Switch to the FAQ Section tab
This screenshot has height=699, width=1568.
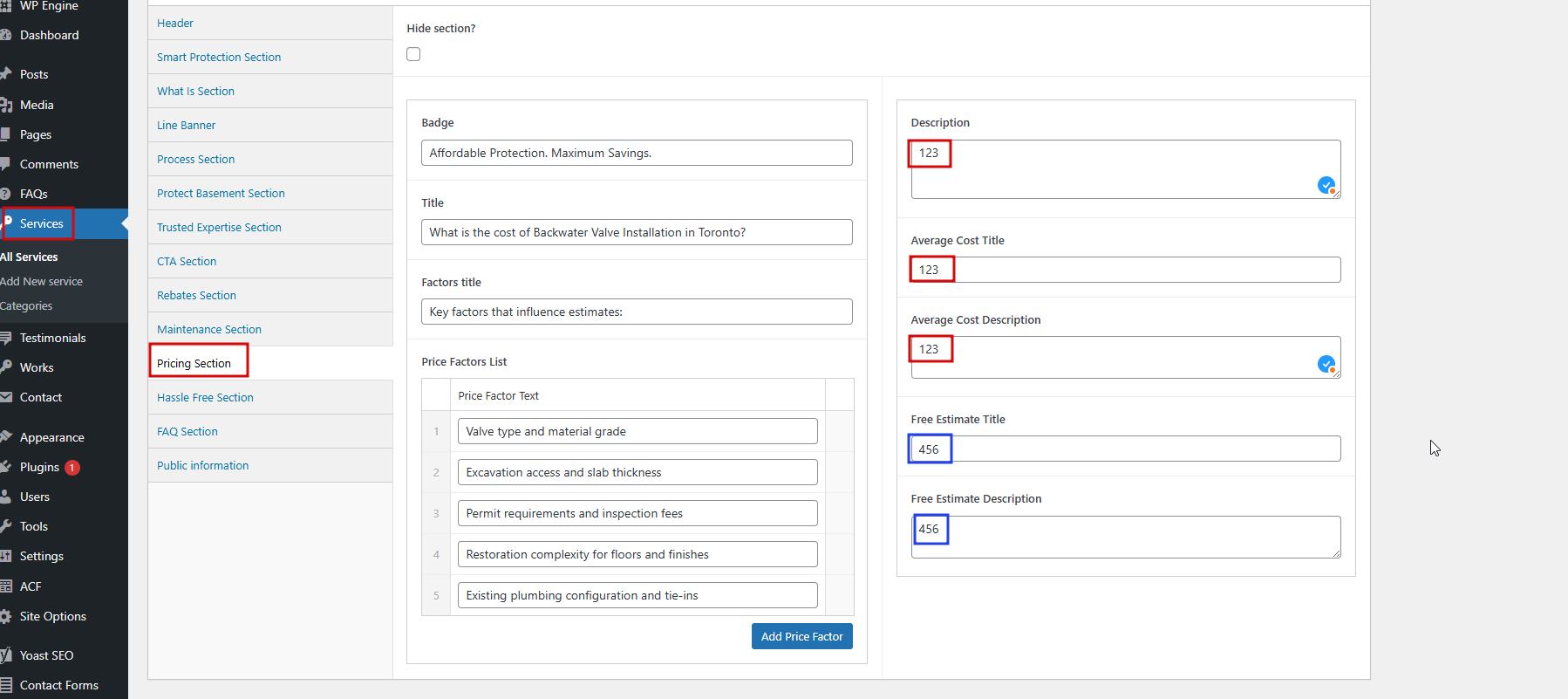187,431
